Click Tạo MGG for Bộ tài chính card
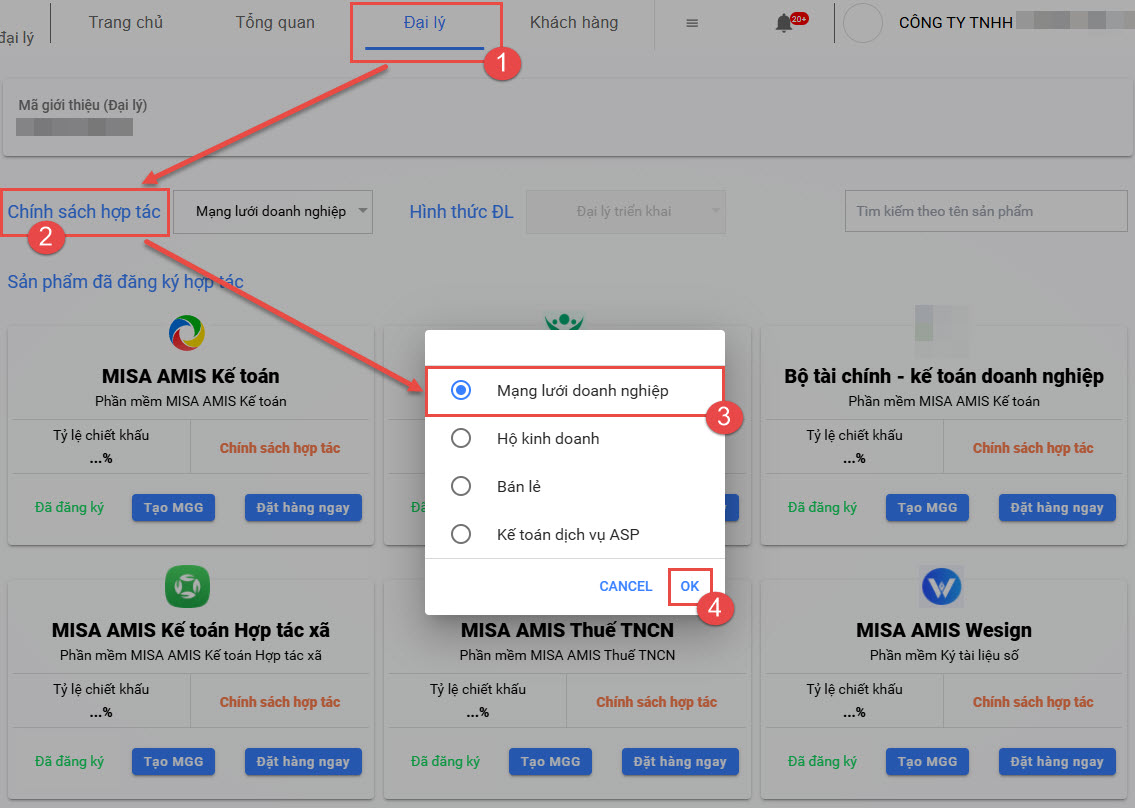1135x808 pixels. coord(927,508)
